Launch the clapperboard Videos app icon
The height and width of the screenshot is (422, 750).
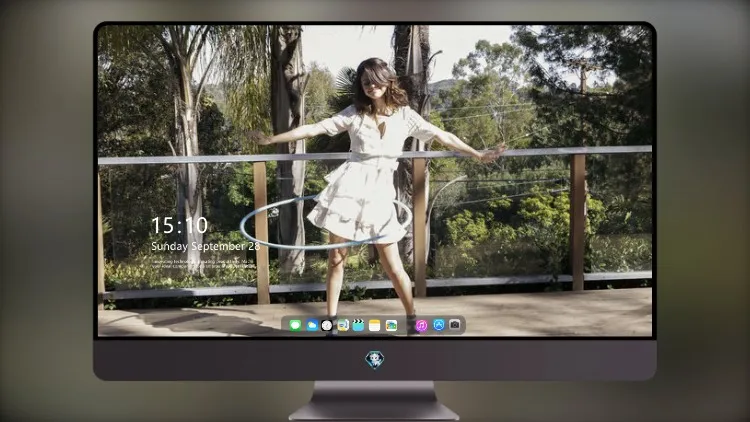[x=358, y=325]
